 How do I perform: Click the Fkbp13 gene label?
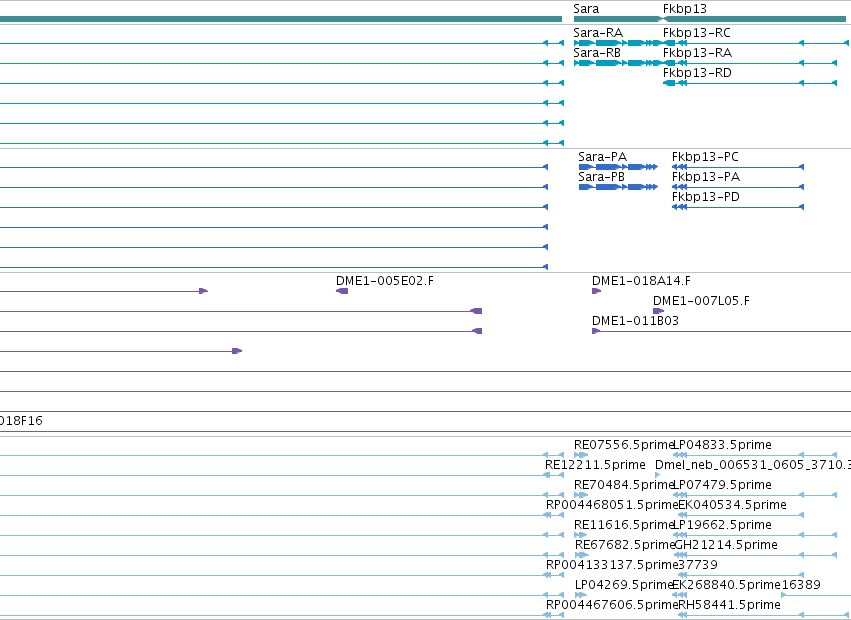685,9
